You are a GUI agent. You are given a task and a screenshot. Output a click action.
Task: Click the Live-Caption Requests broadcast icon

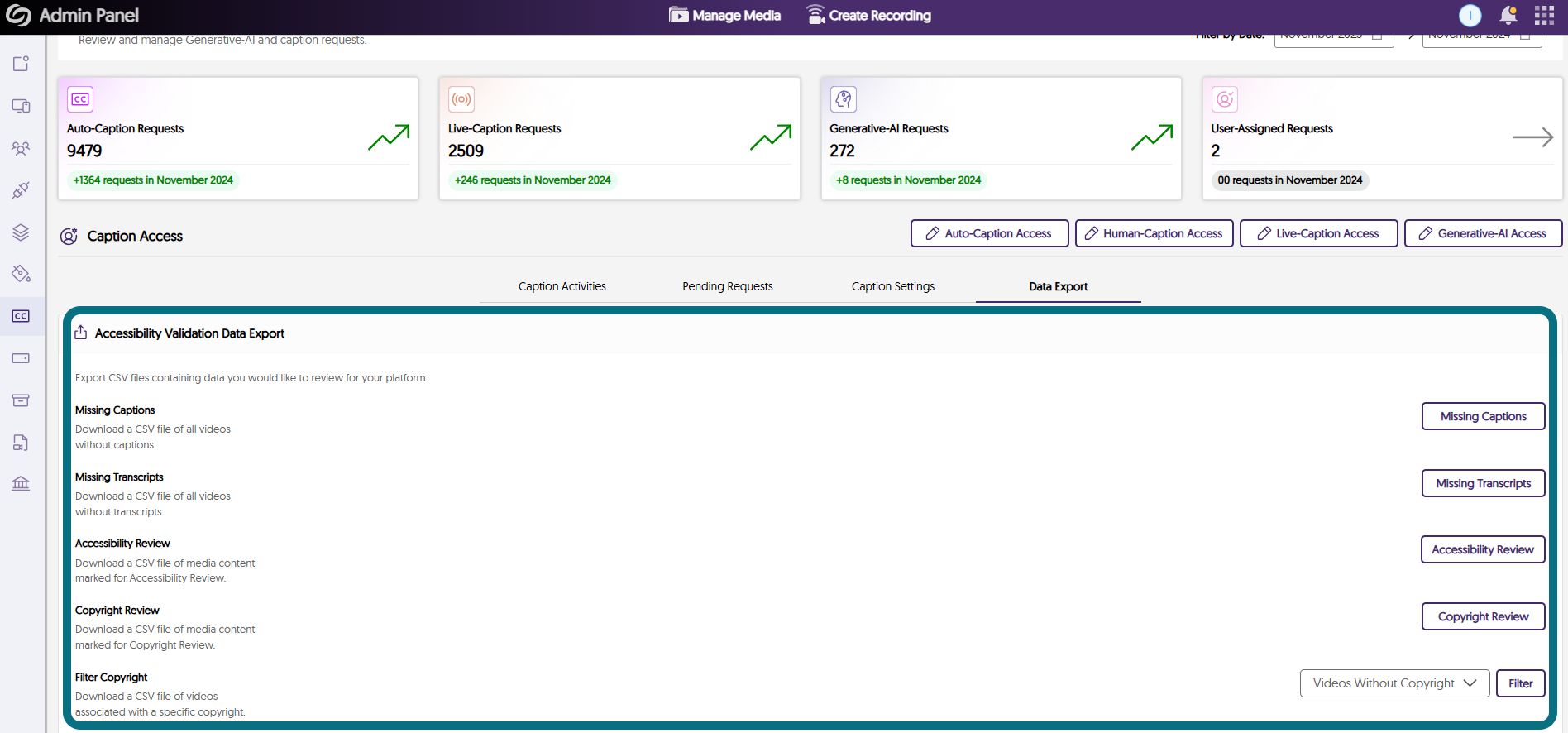coord(461,99)
